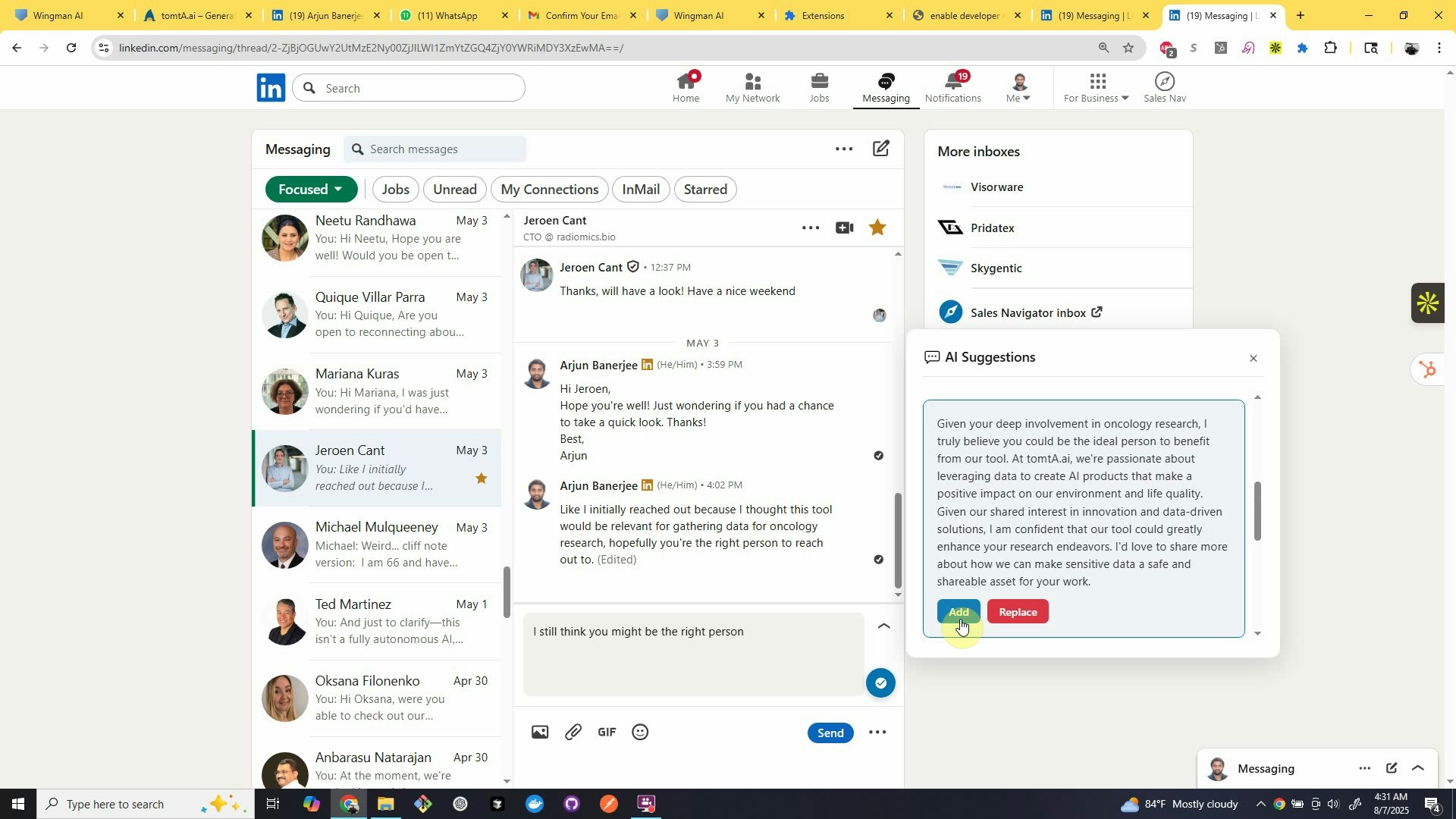Switch to tomtA.ai browser tab
This screenshot has height=819, width=1456.
[x=196, y=15]
